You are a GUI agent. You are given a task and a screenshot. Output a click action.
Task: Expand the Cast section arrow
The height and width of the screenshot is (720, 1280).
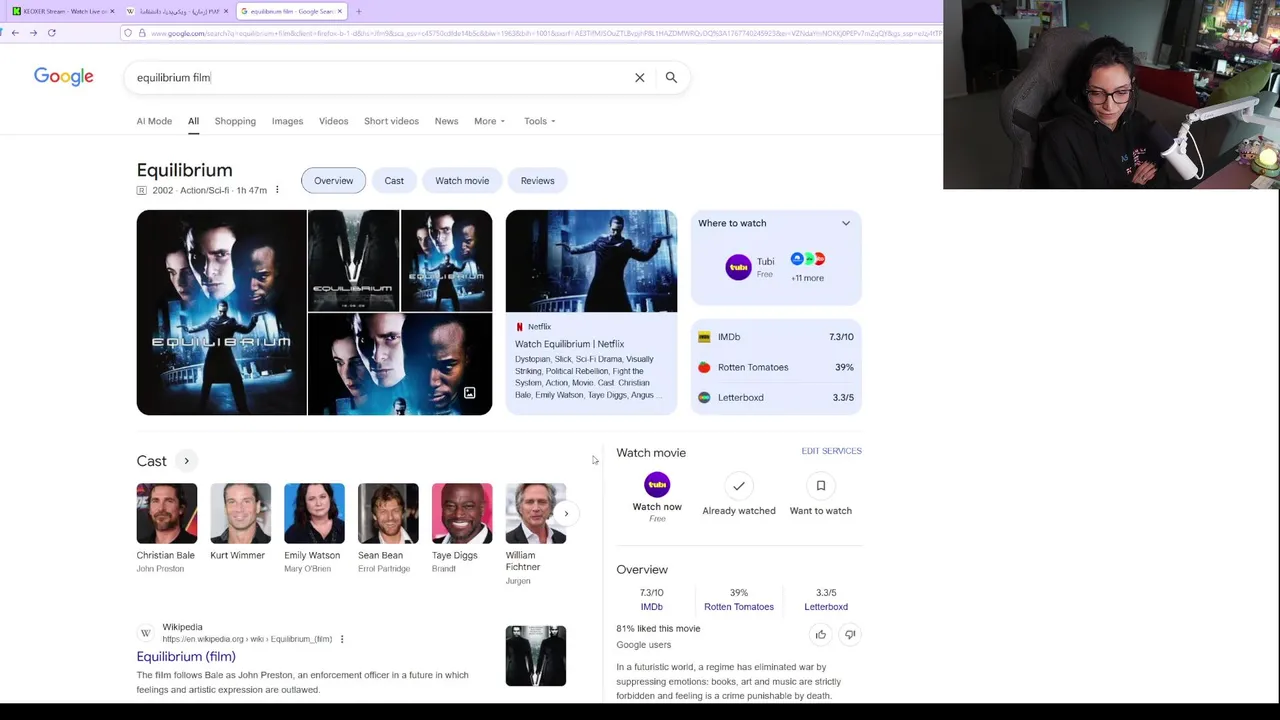(x=186, y=461)
